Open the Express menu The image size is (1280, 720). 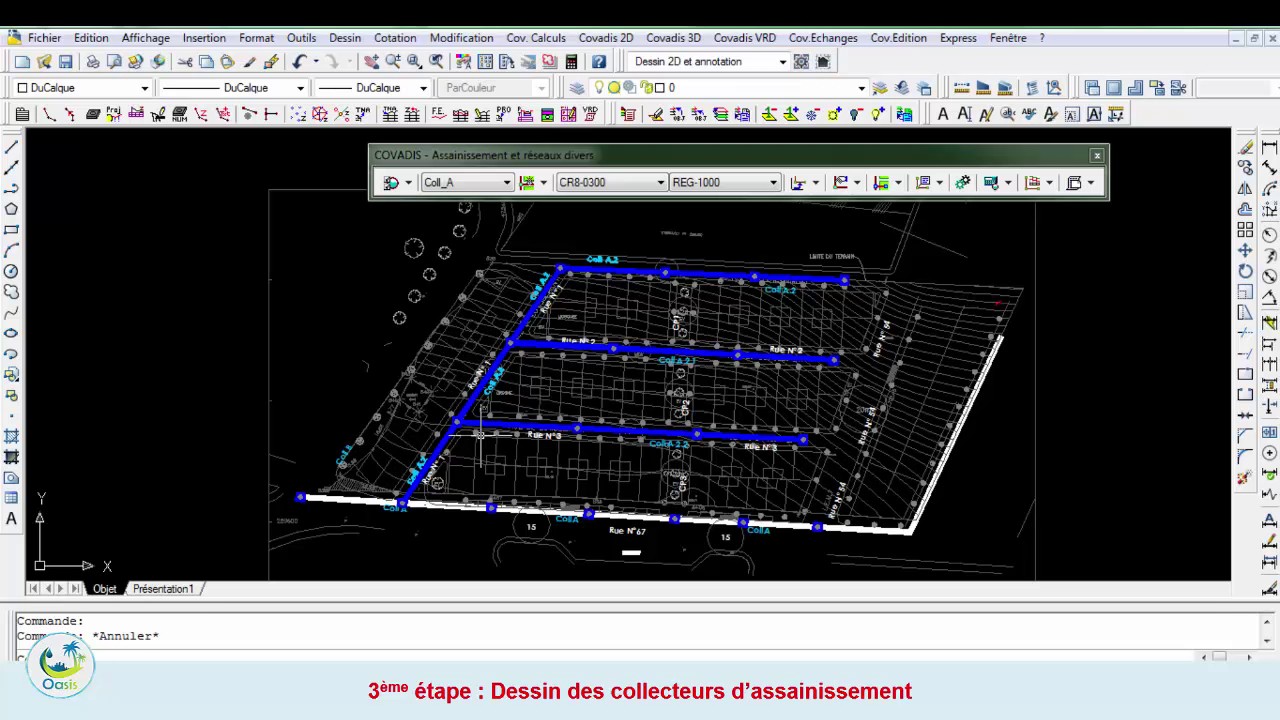(958, 38)
